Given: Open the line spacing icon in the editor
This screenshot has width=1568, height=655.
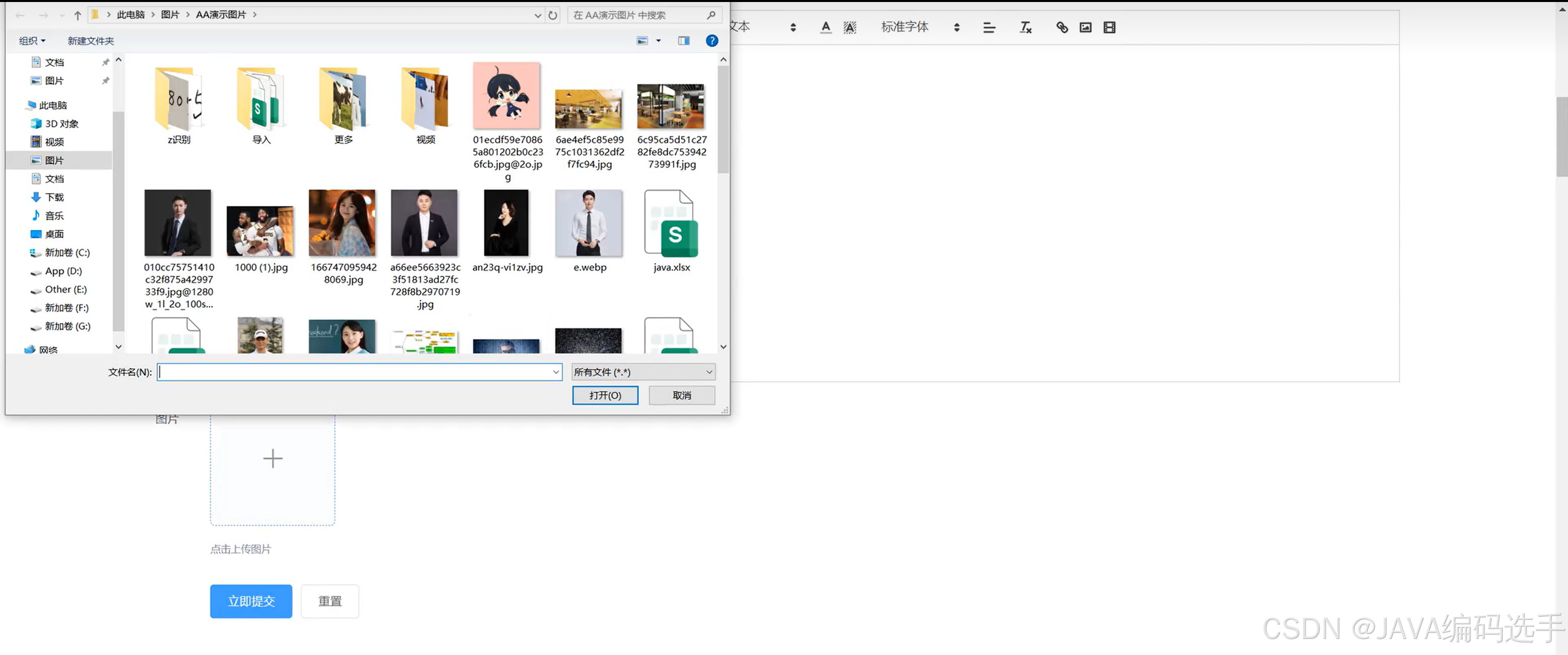Looking at the screenshot, I should [989, 27].
